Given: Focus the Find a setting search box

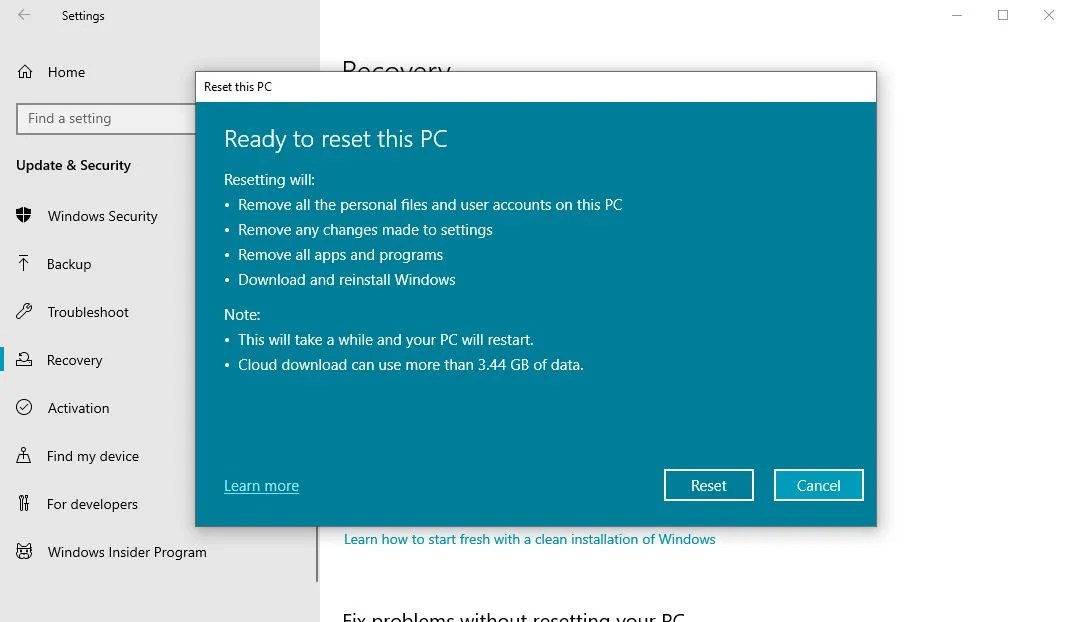Looking at the screenshot, I should point(106,119).
